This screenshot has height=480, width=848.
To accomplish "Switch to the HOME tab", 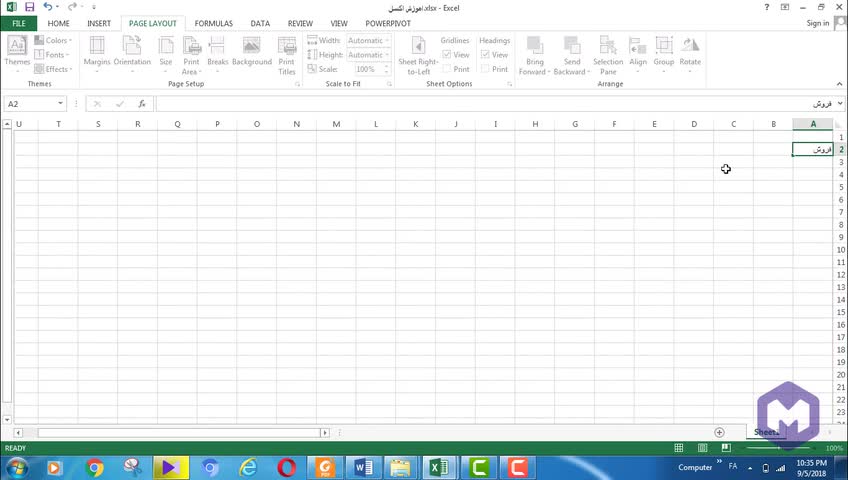I will [58, 23].
